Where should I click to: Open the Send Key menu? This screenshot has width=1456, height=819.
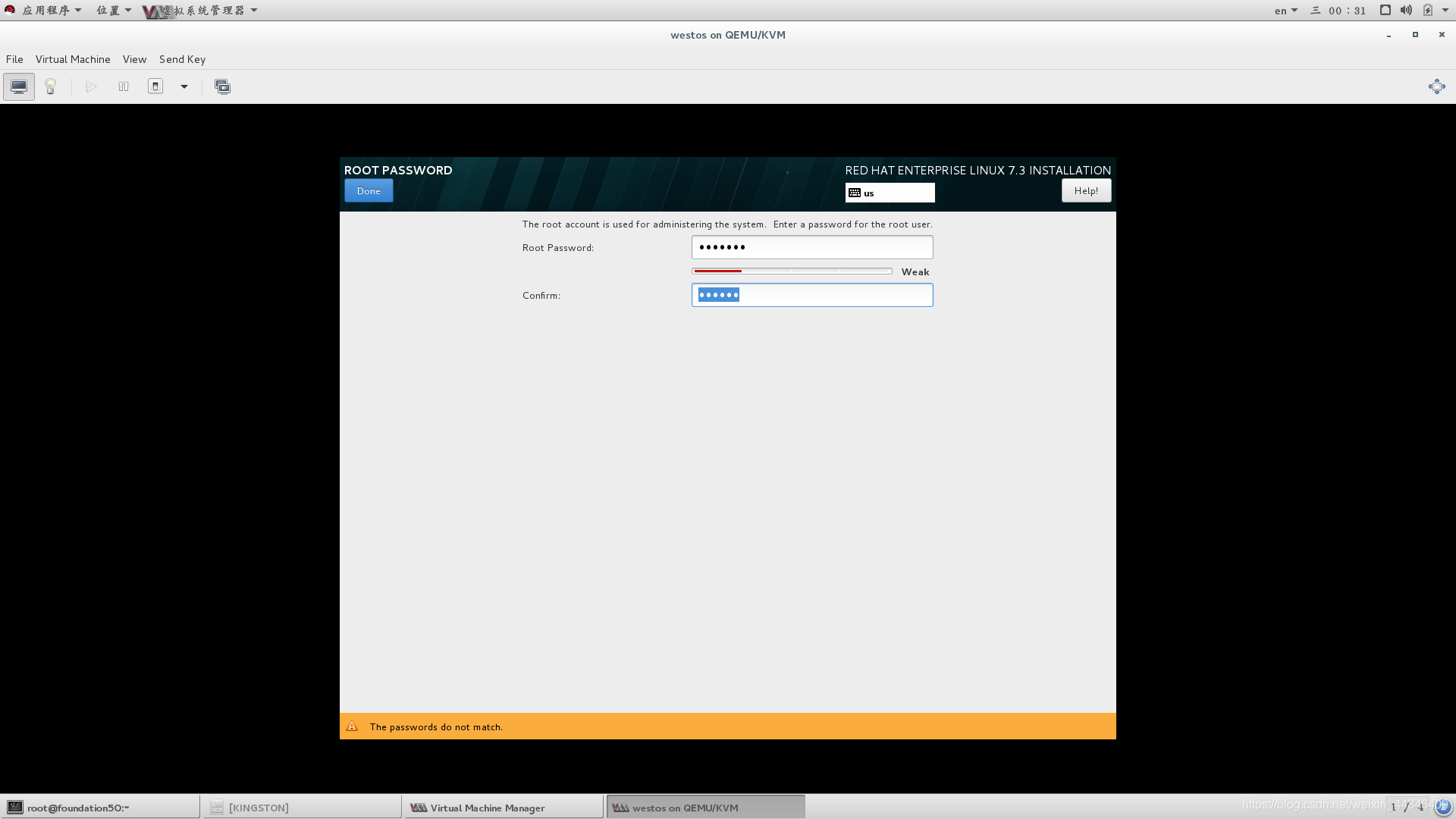pyautogui.click(x=182, y=59)
